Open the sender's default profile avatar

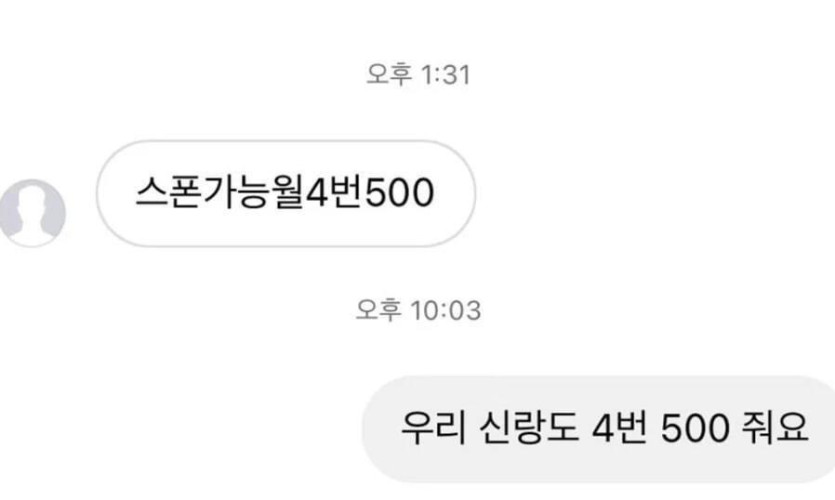coord(32,213)
